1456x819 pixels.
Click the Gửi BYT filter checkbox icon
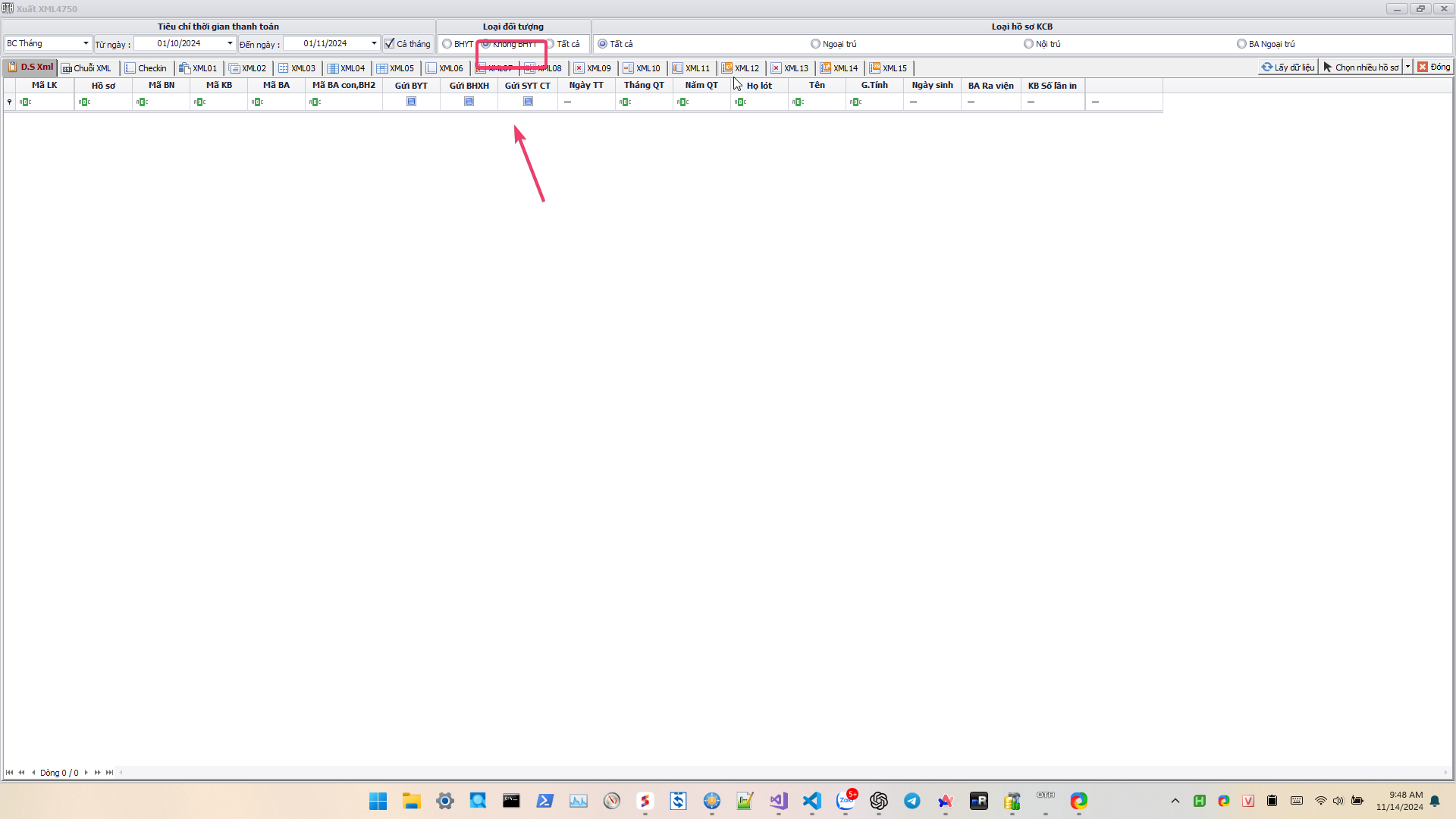tap(411, 102)
